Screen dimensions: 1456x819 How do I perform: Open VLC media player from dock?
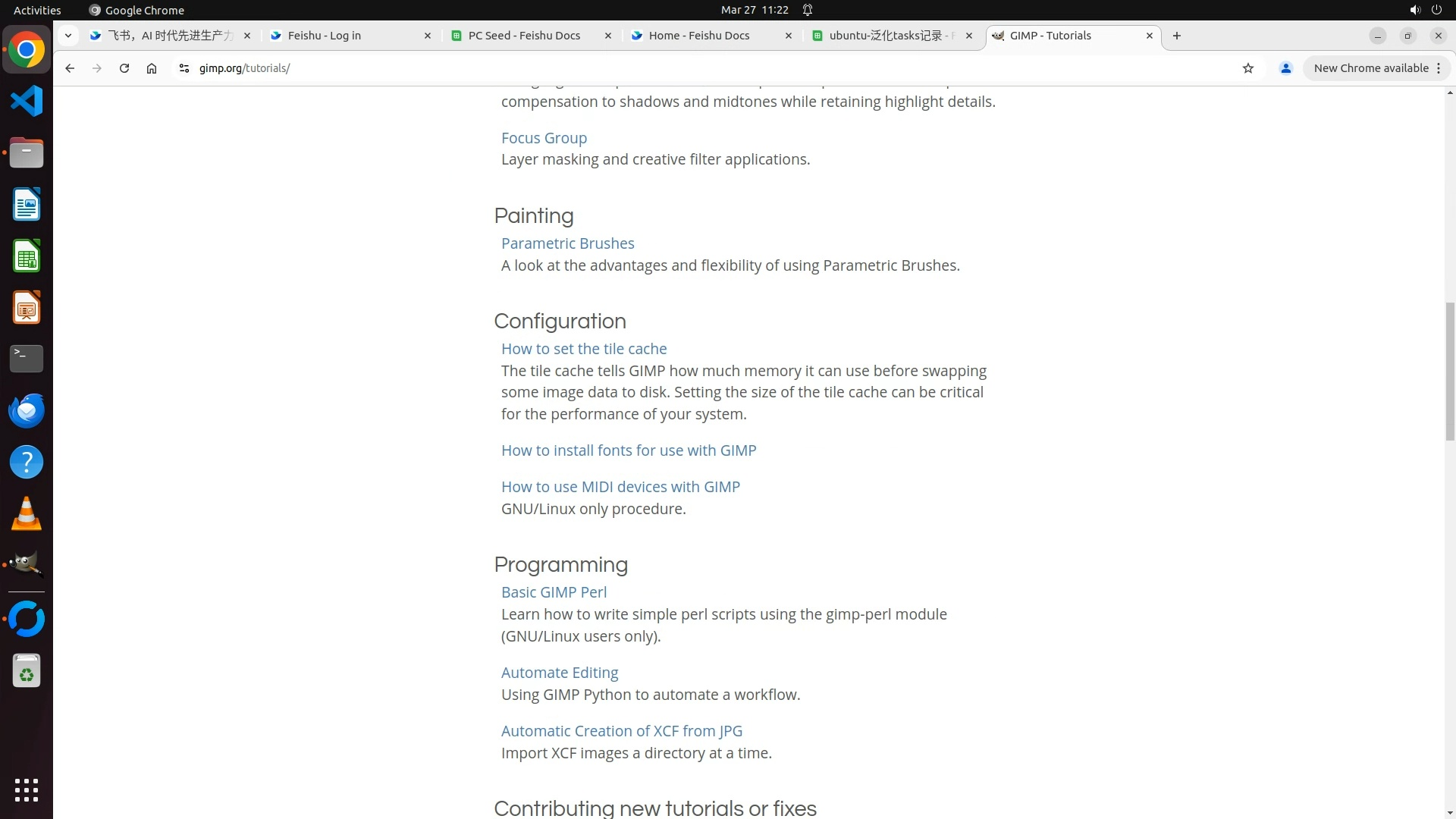pyautogui.click(x=27, y=513)
